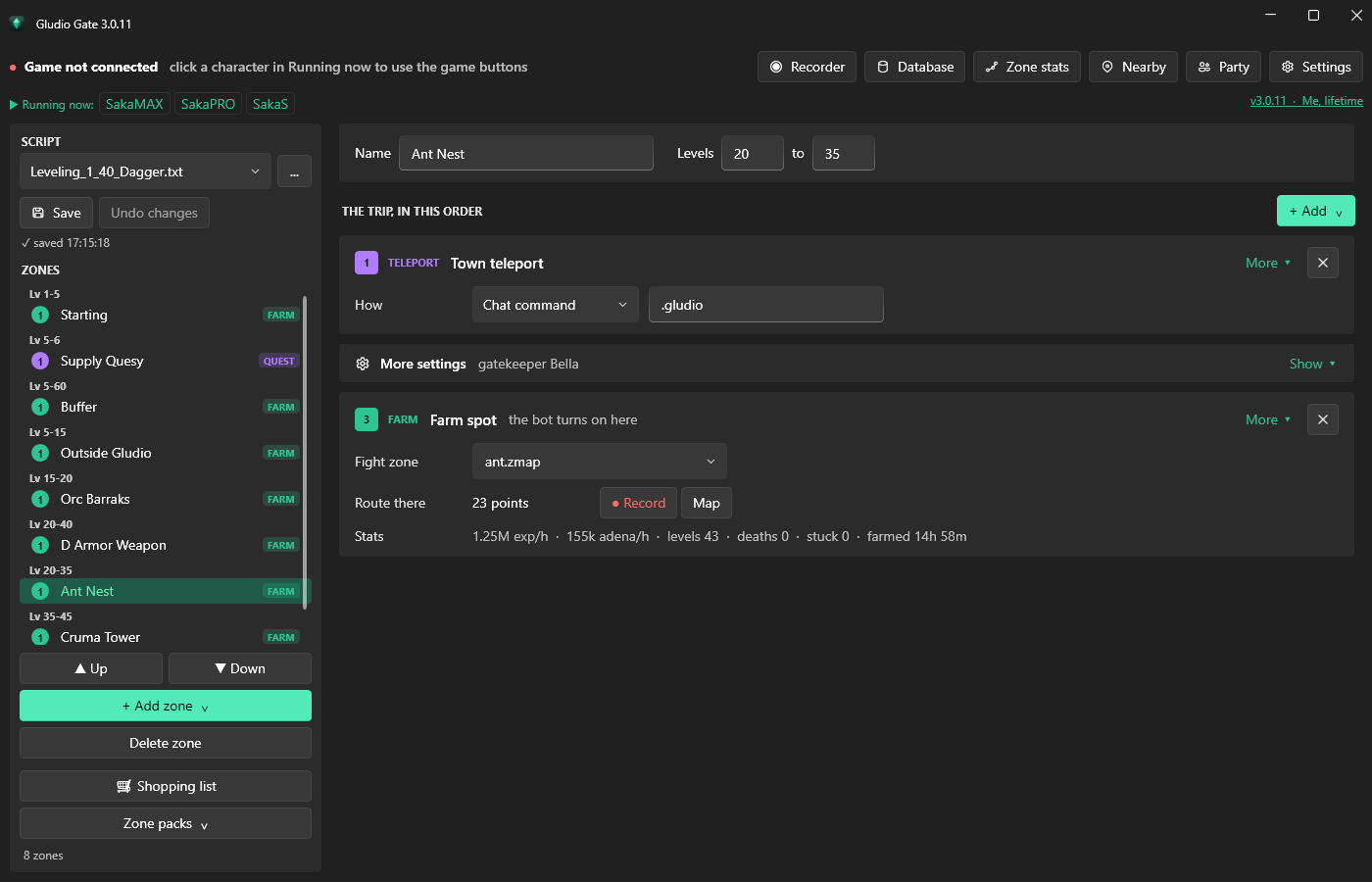
Task: Expand the Zone packs dropdown
Action: click(x=166, y=823)
